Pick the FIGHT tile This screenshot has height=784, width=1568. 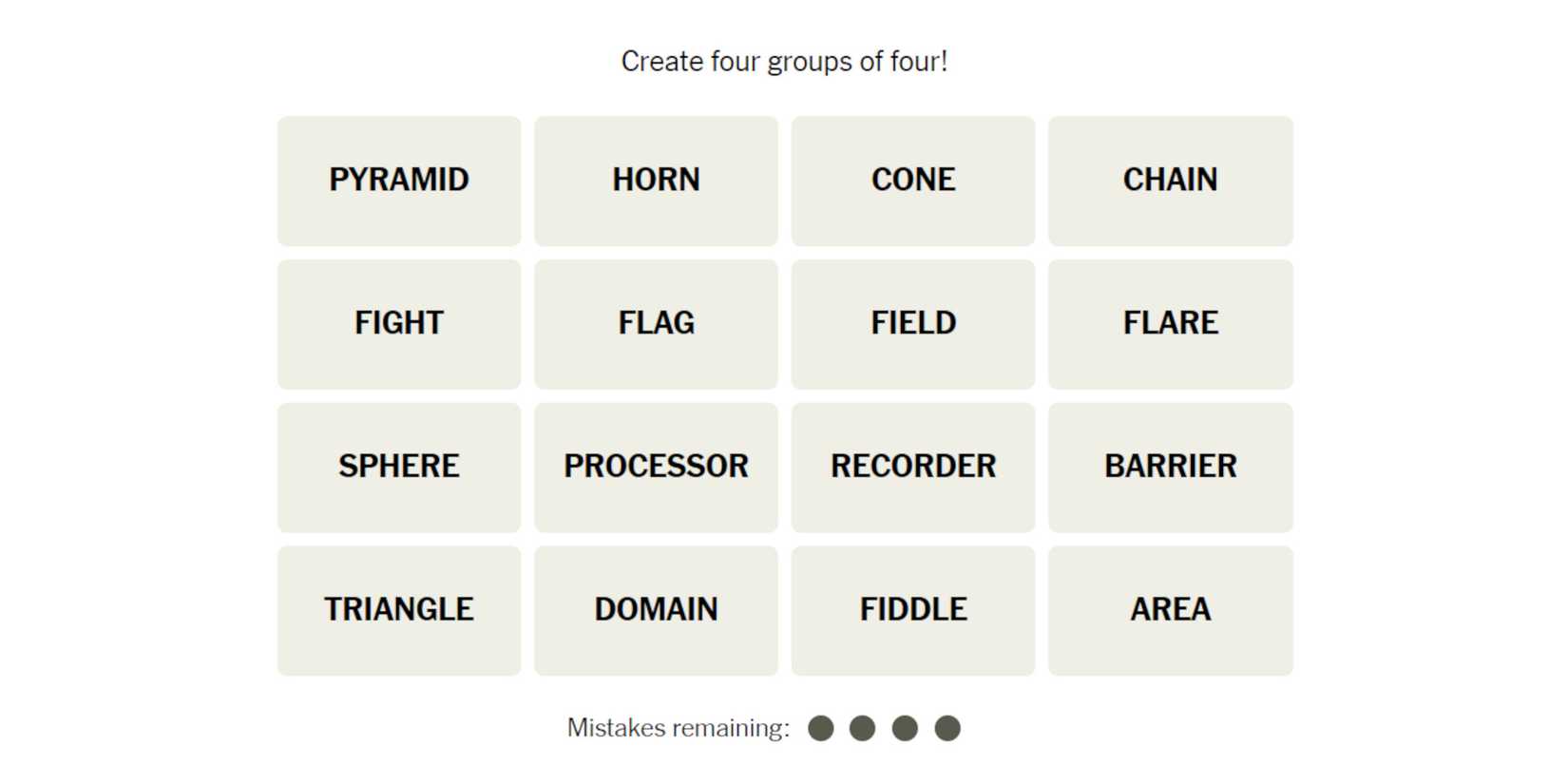tap(399, 324)
